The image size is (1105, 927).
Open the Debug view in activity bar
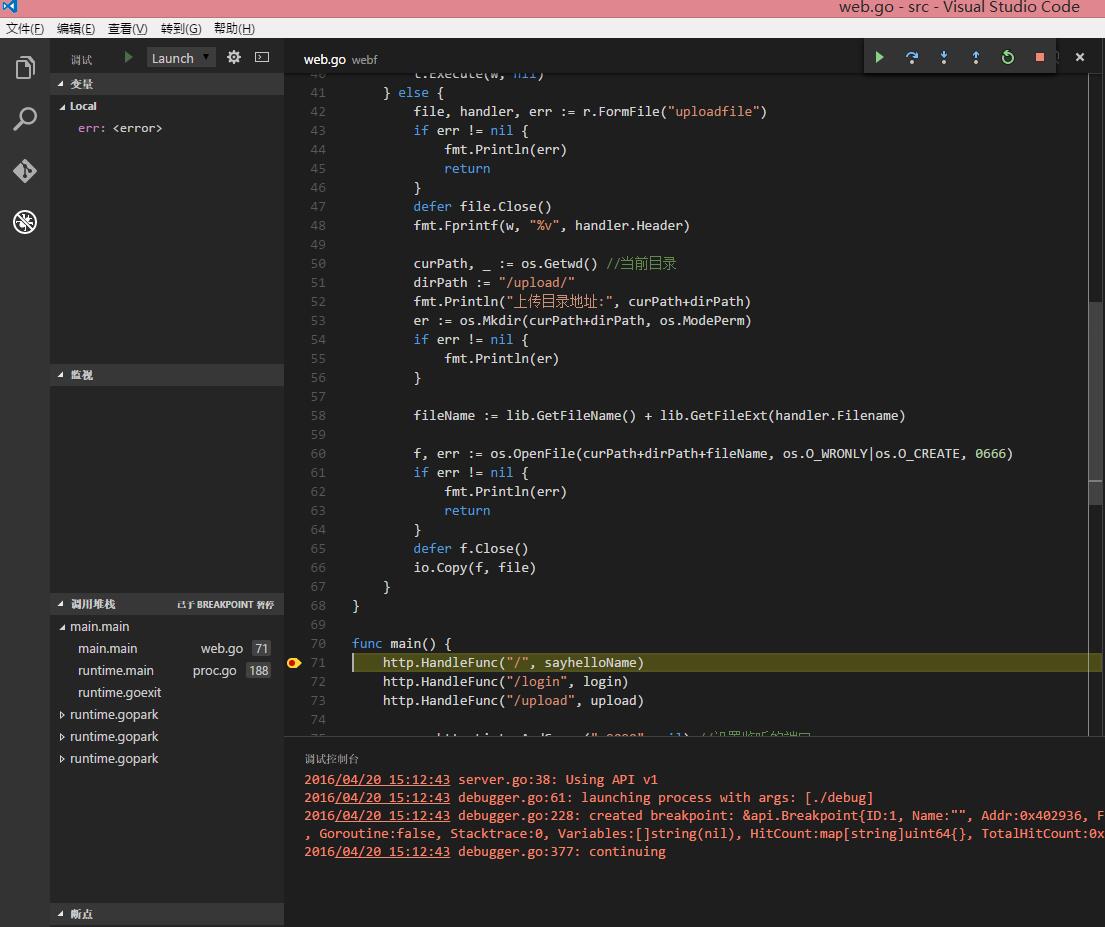(25, 222)
